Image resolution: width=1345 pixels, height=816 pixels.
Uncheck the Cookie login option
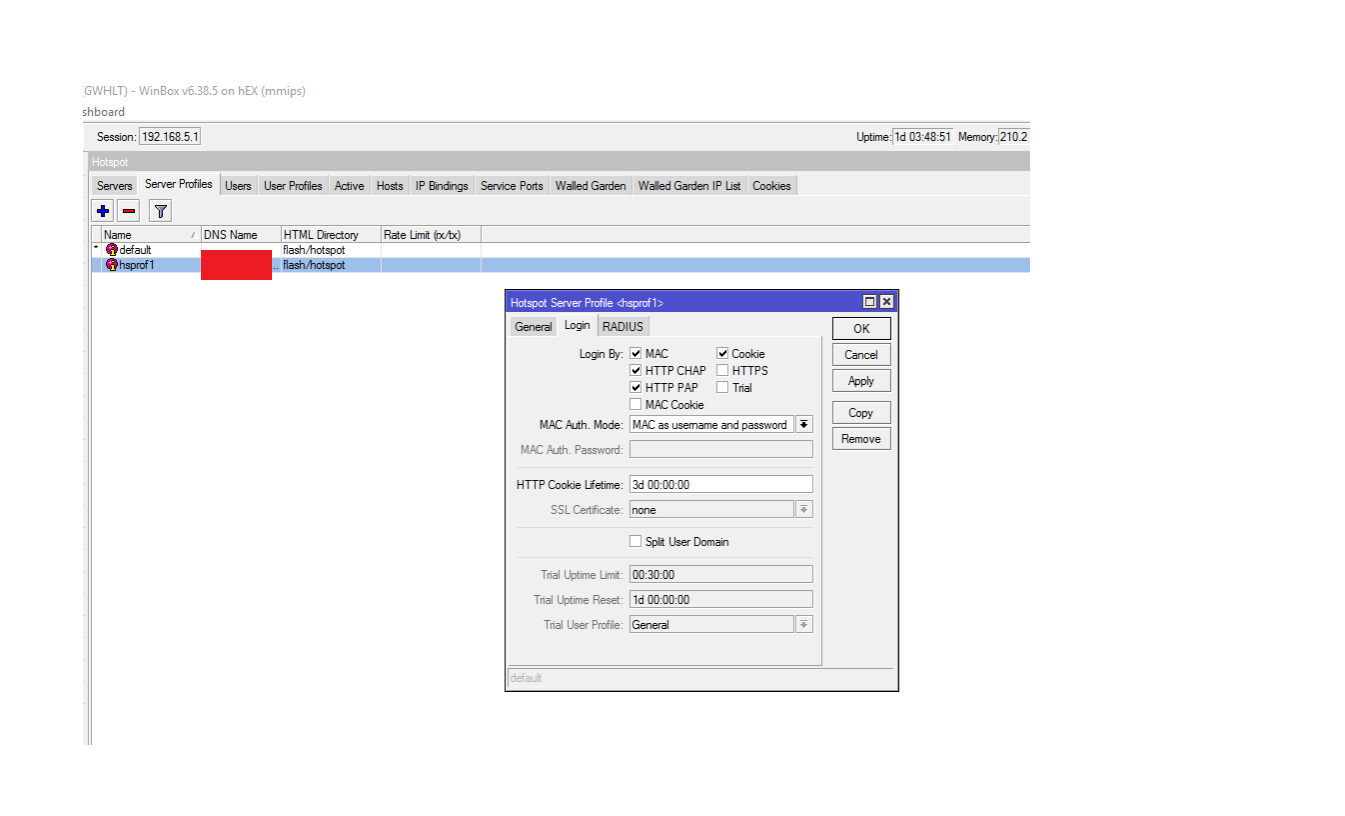722,354
